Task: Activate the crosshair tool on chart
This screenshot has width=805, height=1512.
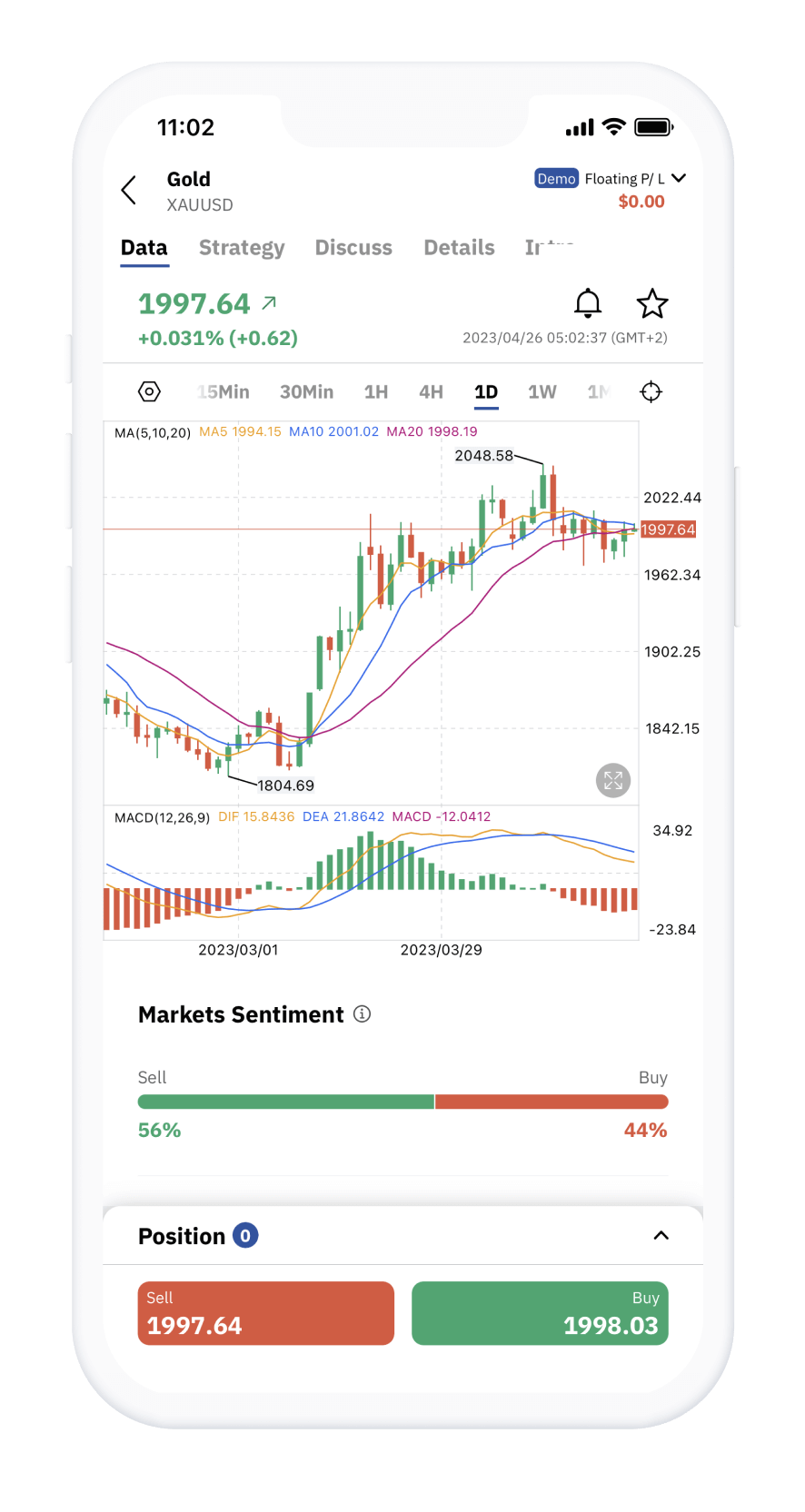Action: [651, 391]
